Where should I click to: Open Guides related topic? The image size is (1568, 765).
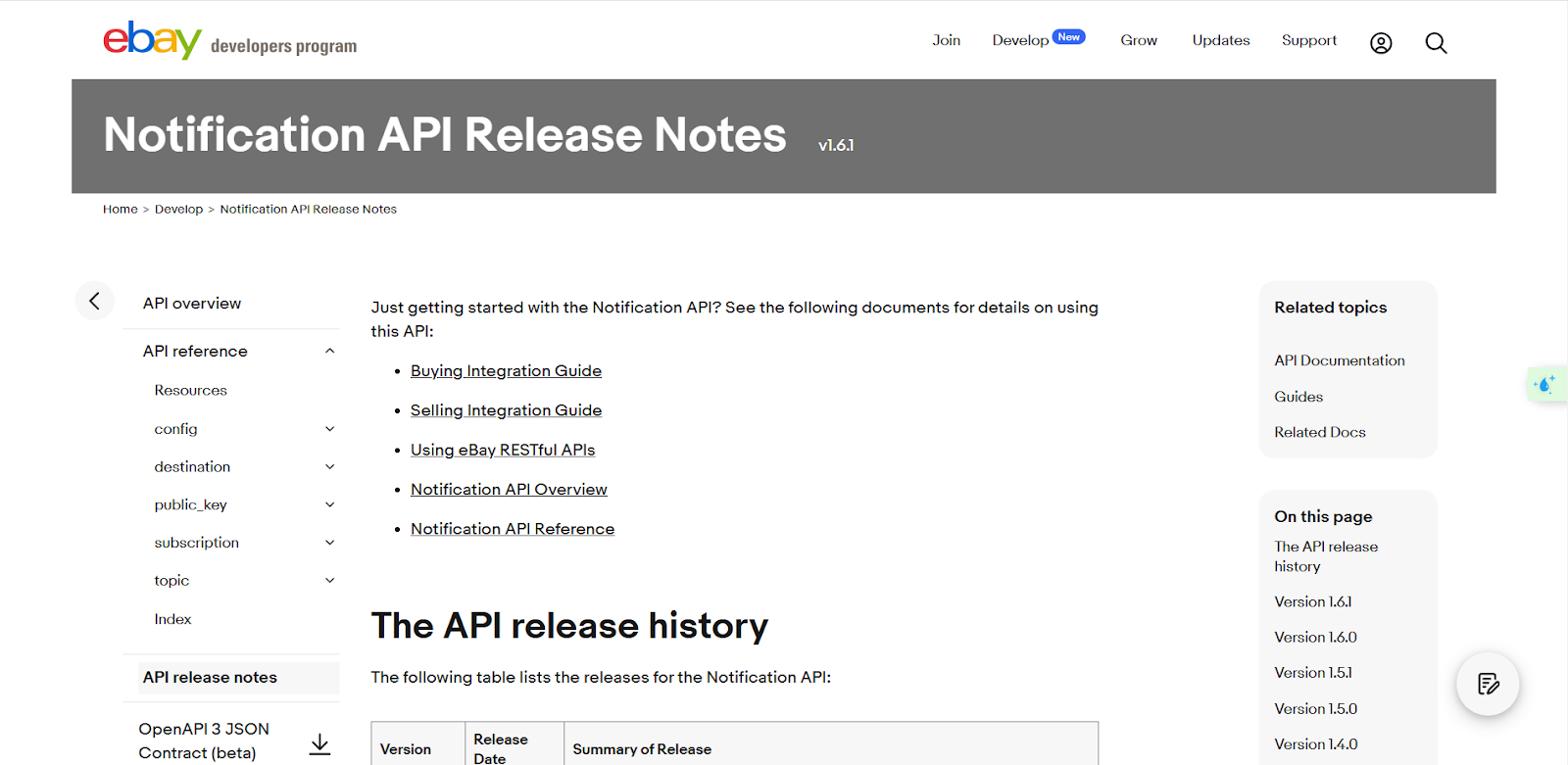[1298, 397]
